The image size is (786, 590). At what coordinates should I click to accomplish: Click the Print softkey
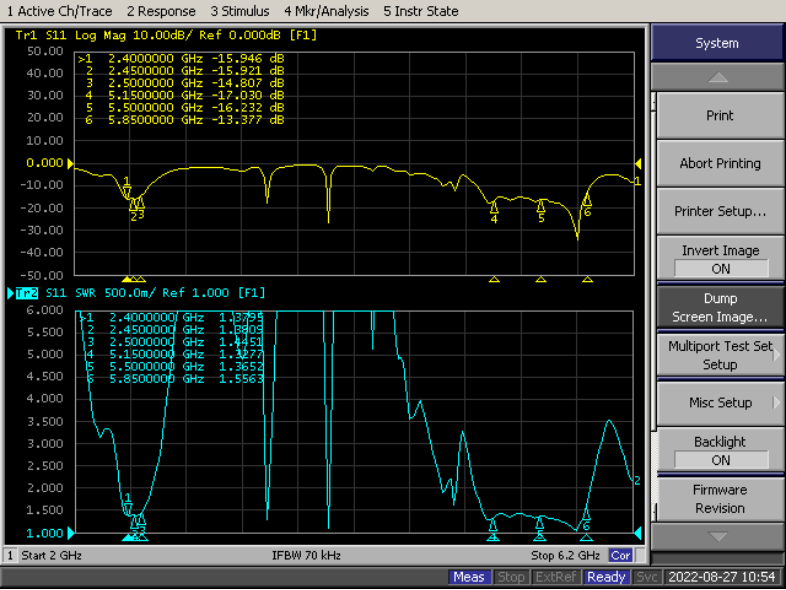click(720, 115)
